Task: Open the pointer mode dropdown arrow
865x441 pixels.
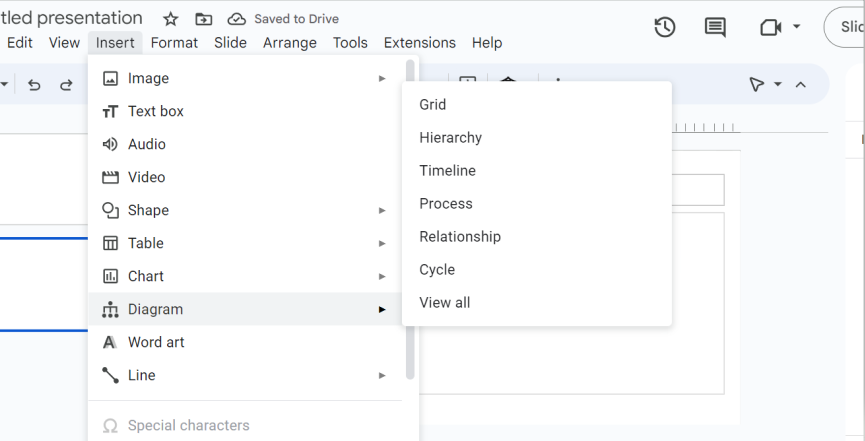Action: [x=778, y=85]
